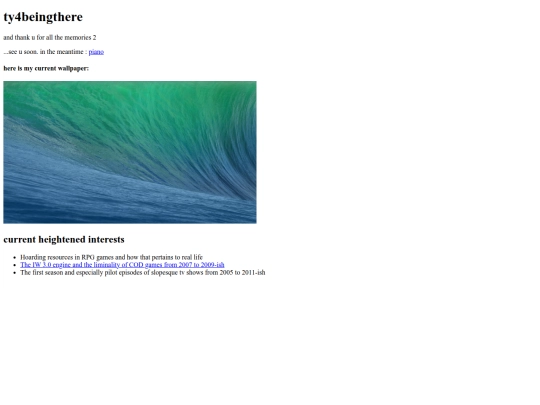Click the 'here is my current wallpaper:' label
Viewport: 540px width, 405px height.
click(x=46, y=69)
